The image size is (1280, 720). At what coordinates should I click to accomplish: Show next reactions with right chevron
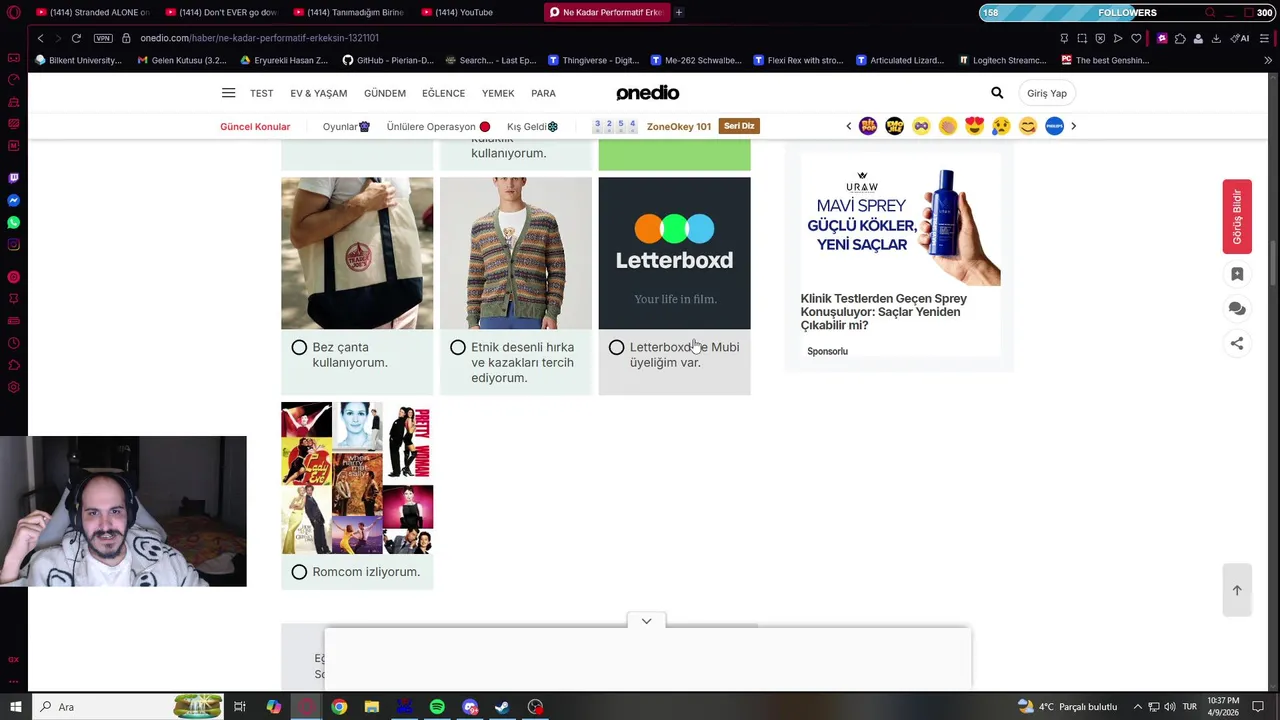(x=1073, y=126)
